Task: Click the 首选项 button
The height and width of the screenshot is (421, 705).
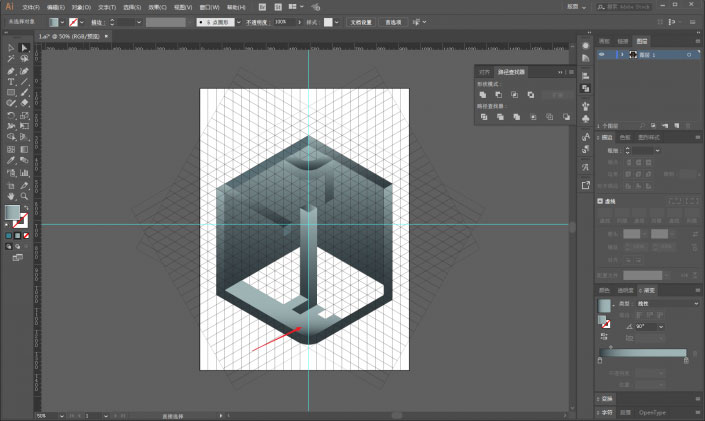Action: click(x=393, y=22)
